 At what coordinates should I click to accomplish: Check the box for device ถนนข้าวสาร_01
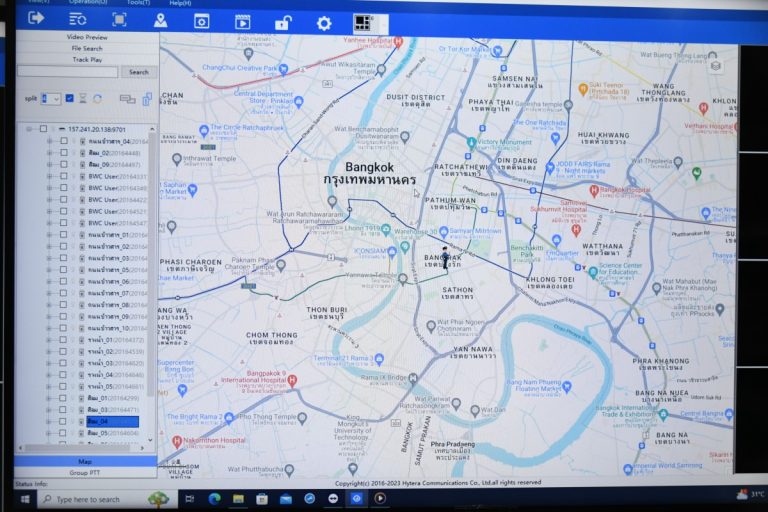click(64, 235)
